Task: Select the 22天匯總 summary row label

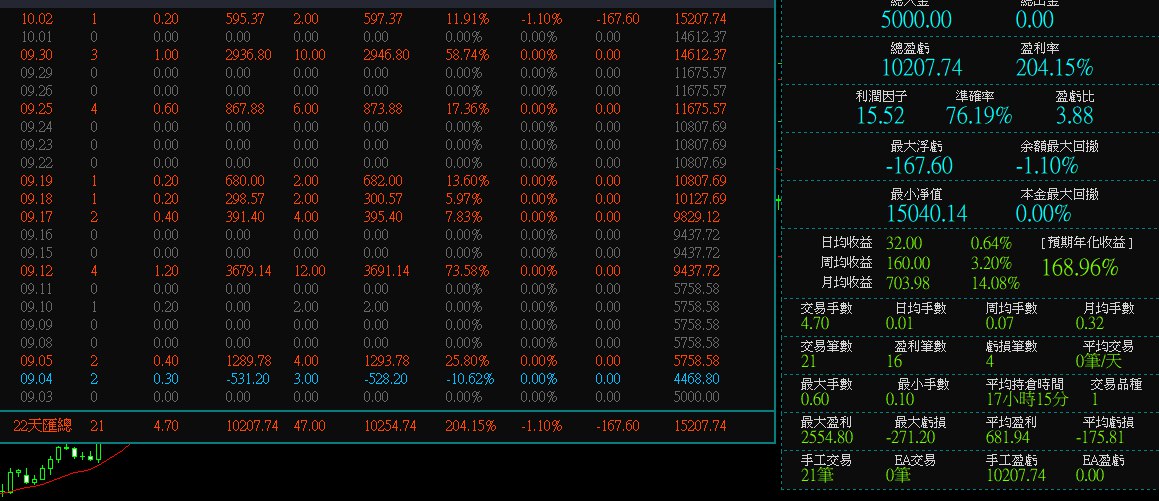Action: click(x=42, y=426)
